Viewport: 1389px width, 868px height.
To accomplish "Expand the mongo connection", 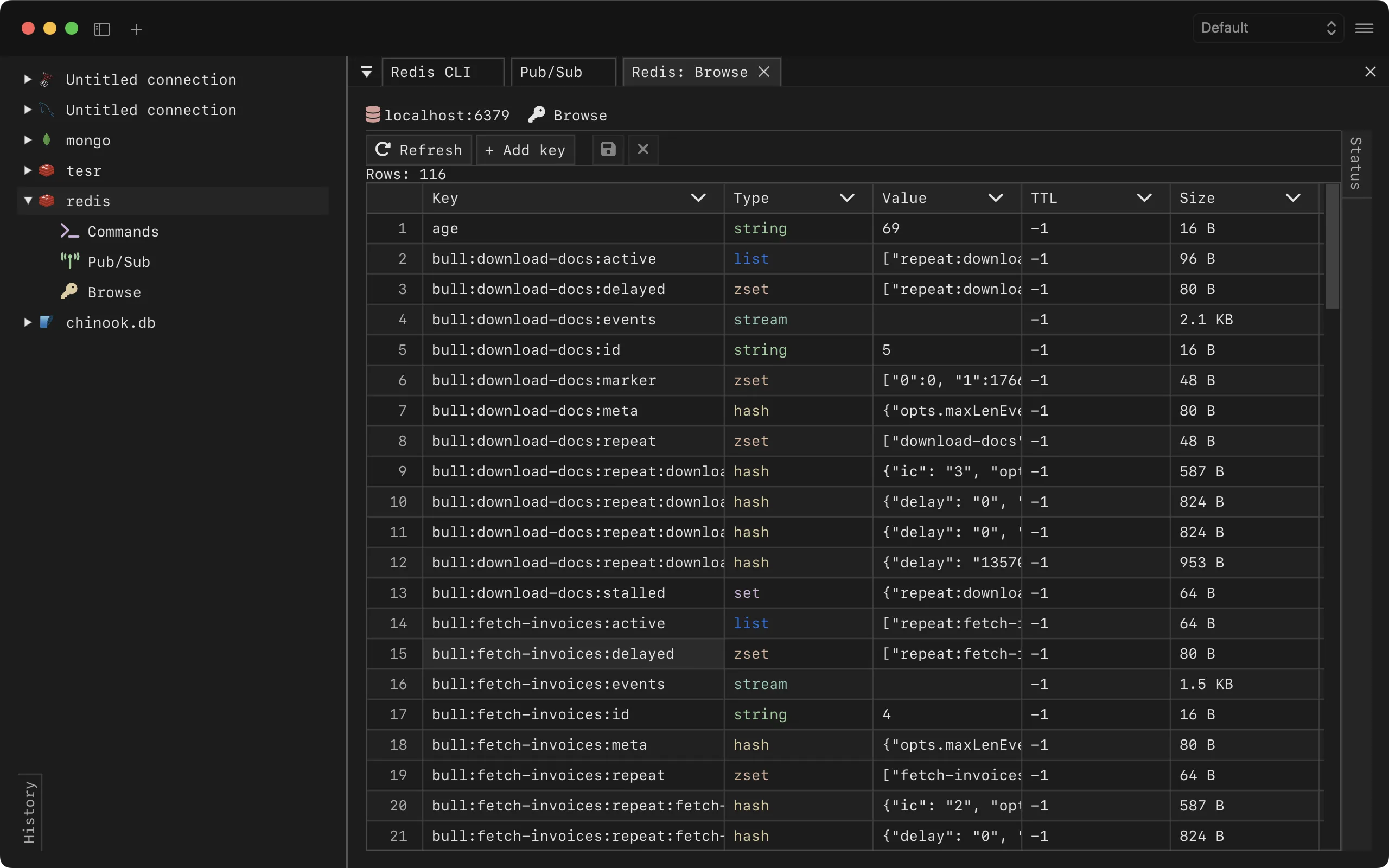I will [x=28, y=140].
